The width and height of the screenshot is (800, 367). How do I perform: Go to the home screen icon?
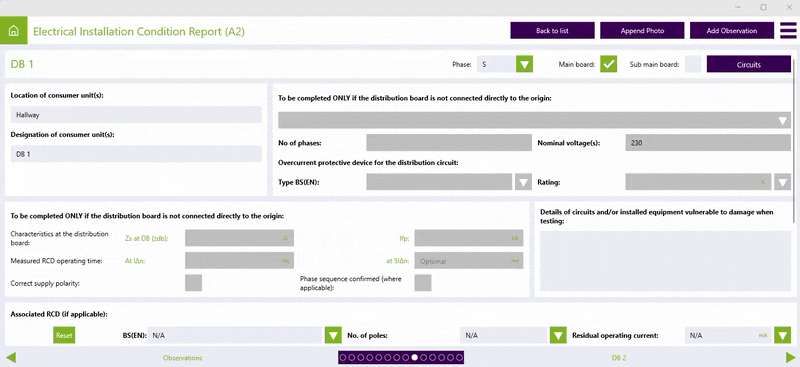14,31
